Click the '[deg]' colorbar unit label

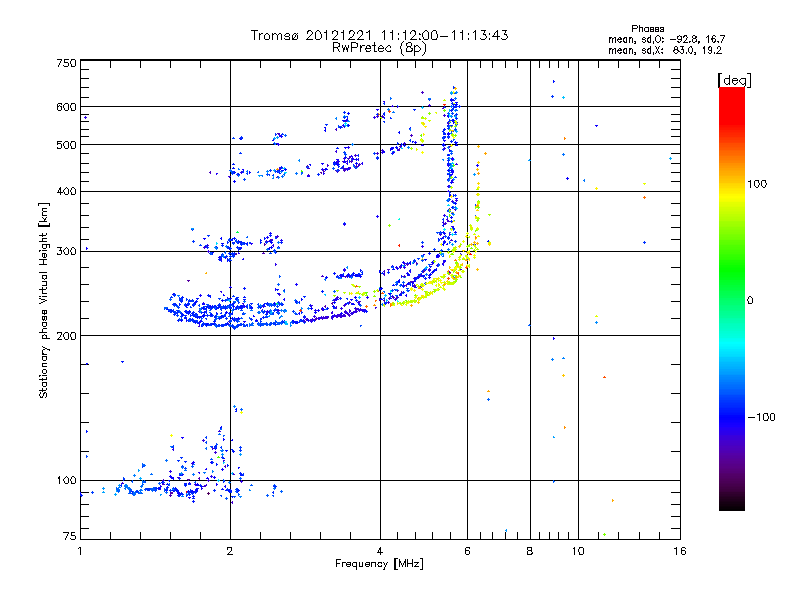(x=734, y=80)
